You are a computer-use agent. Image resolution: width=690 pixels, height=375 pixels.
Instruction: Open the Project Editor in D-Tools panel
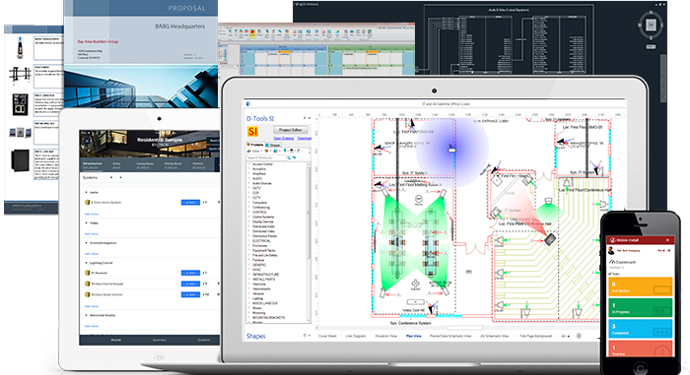(x=290, y=130)
